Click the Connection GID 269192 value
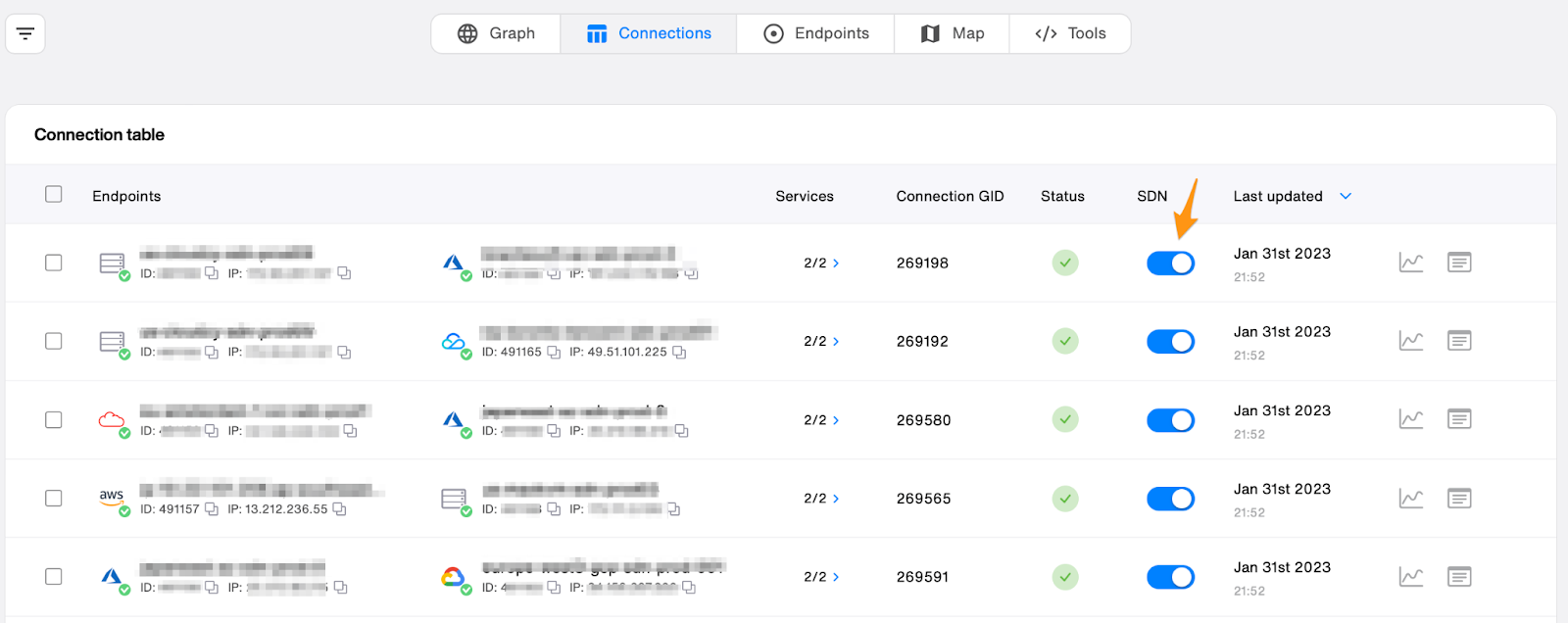The image size is (1568, 623). coord(922,342)
